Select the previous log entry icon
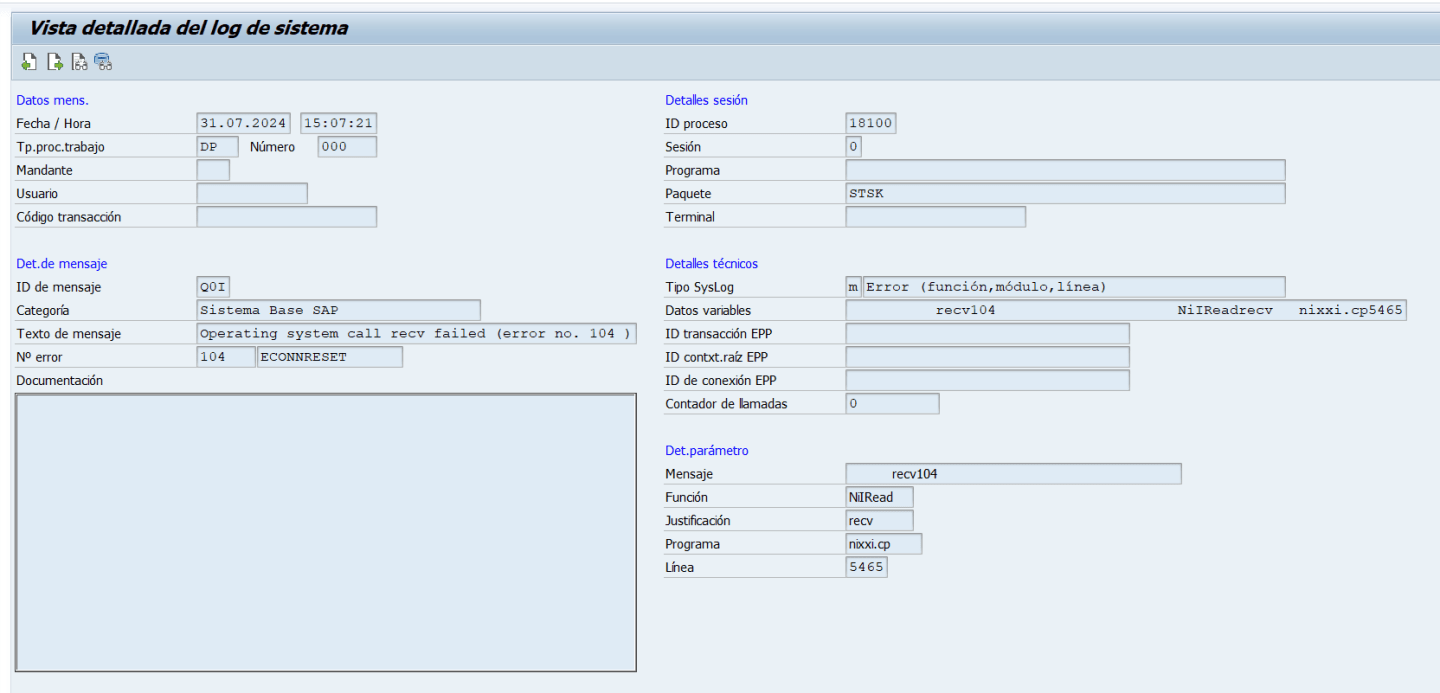 point(28,61)
